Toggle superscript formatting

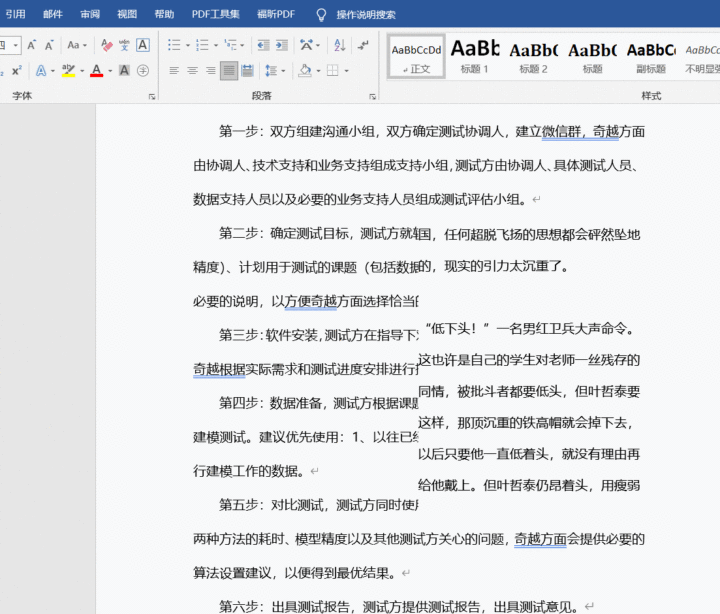17,70
